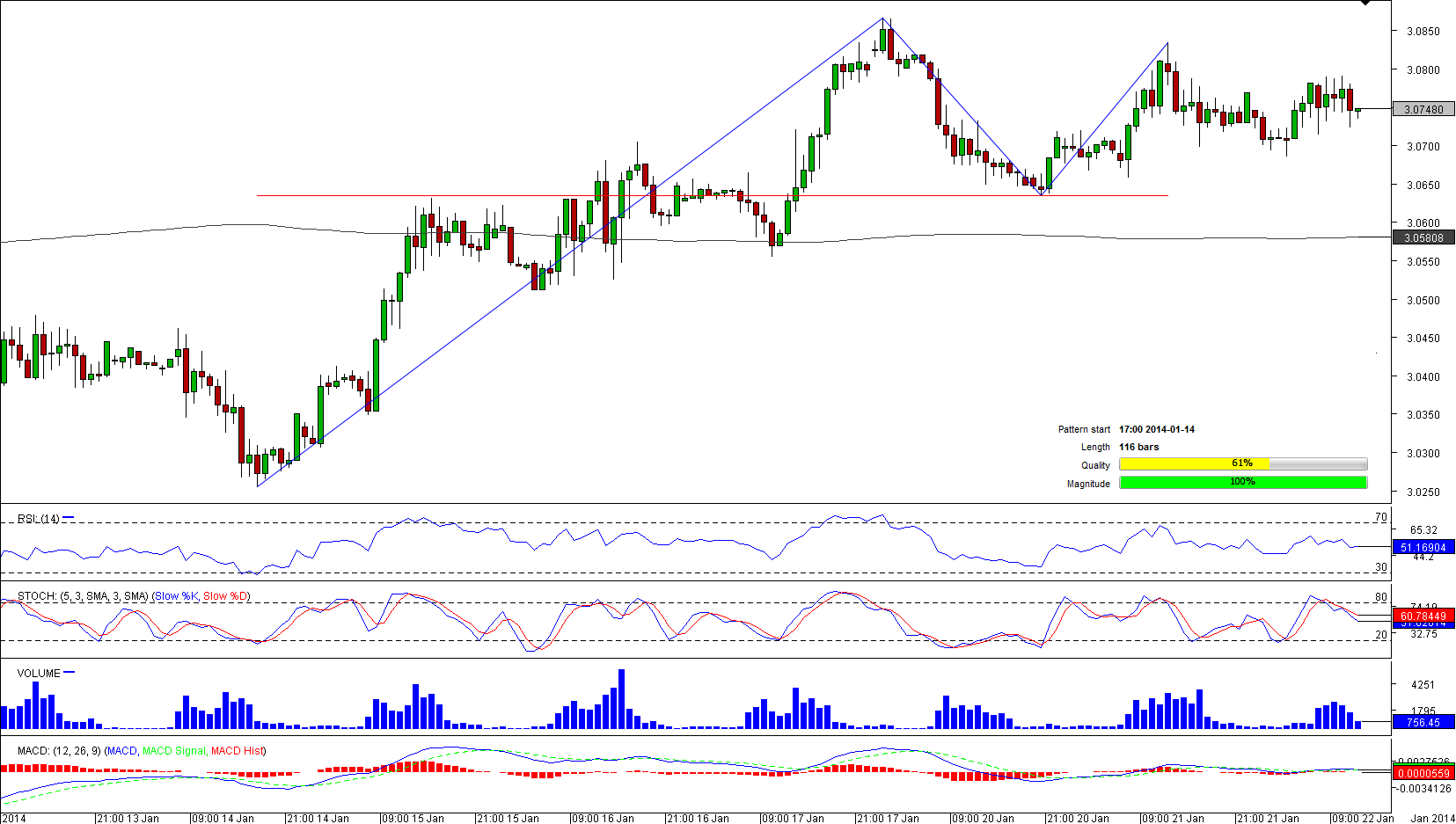
Task: Click the 3.0850 price axis label
Action: pyautogui.click(x=1423, y=32)
